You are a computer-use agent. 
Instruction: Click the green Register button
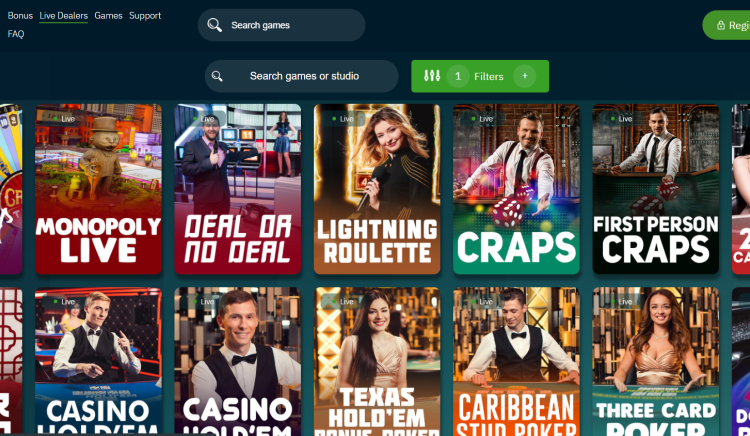coord(726,25)
